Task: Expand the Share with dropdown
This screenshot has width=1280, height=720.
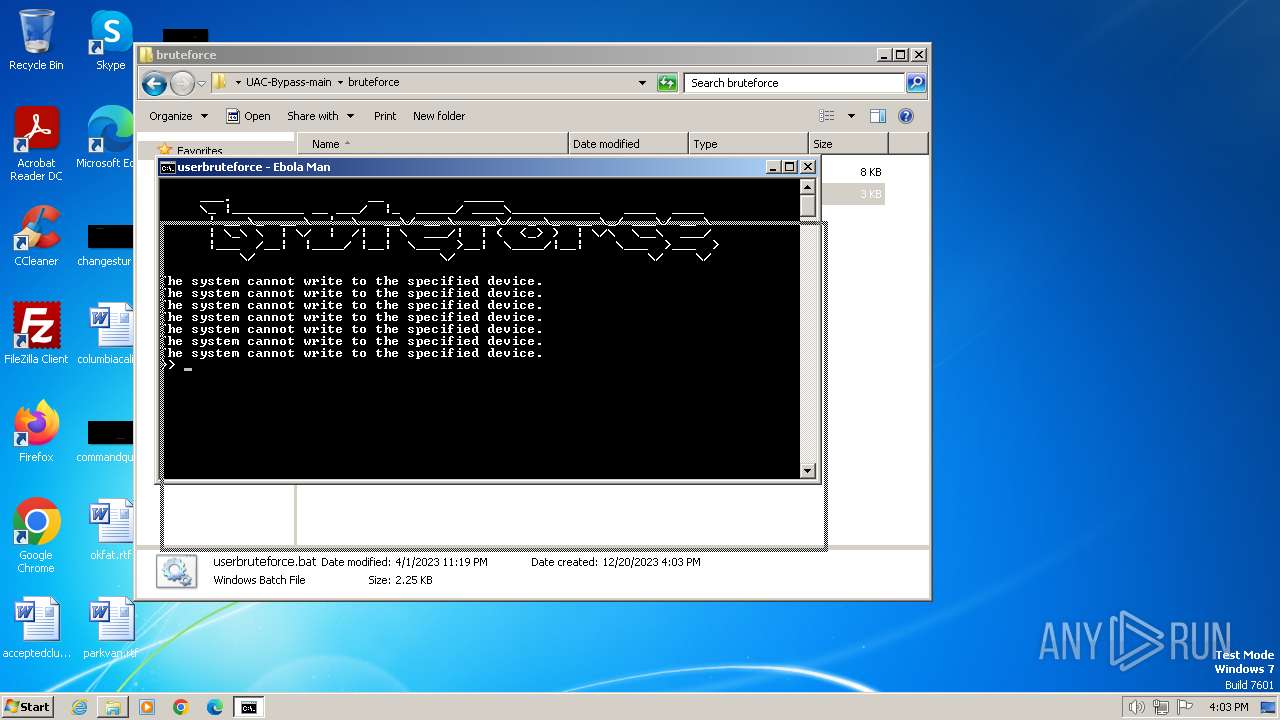Action: click(x=319, y=116)
